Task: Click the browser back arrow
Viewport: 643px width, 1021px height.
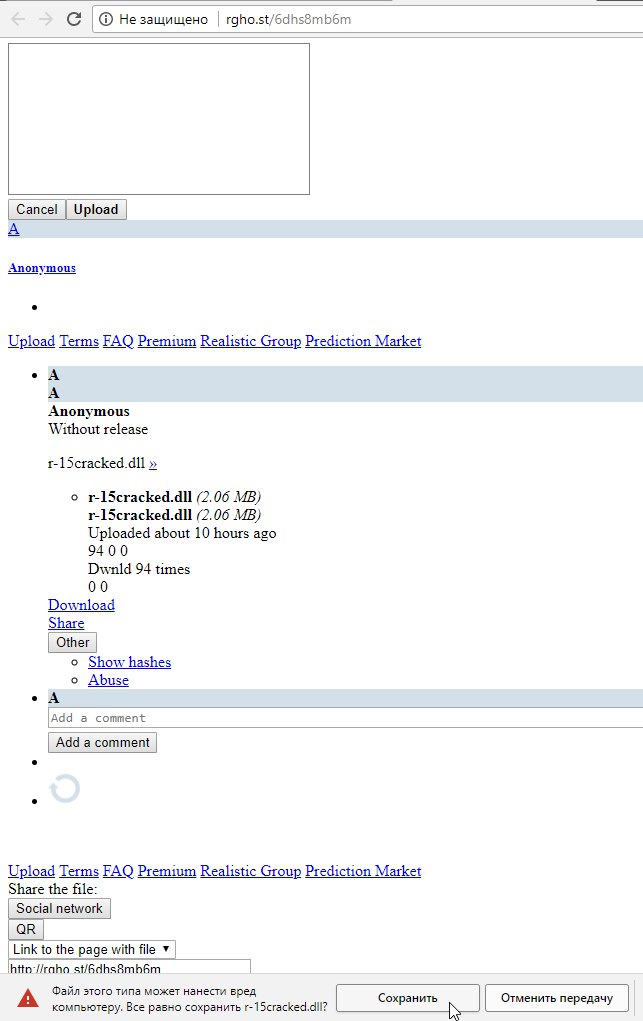Action: (18, 19)
